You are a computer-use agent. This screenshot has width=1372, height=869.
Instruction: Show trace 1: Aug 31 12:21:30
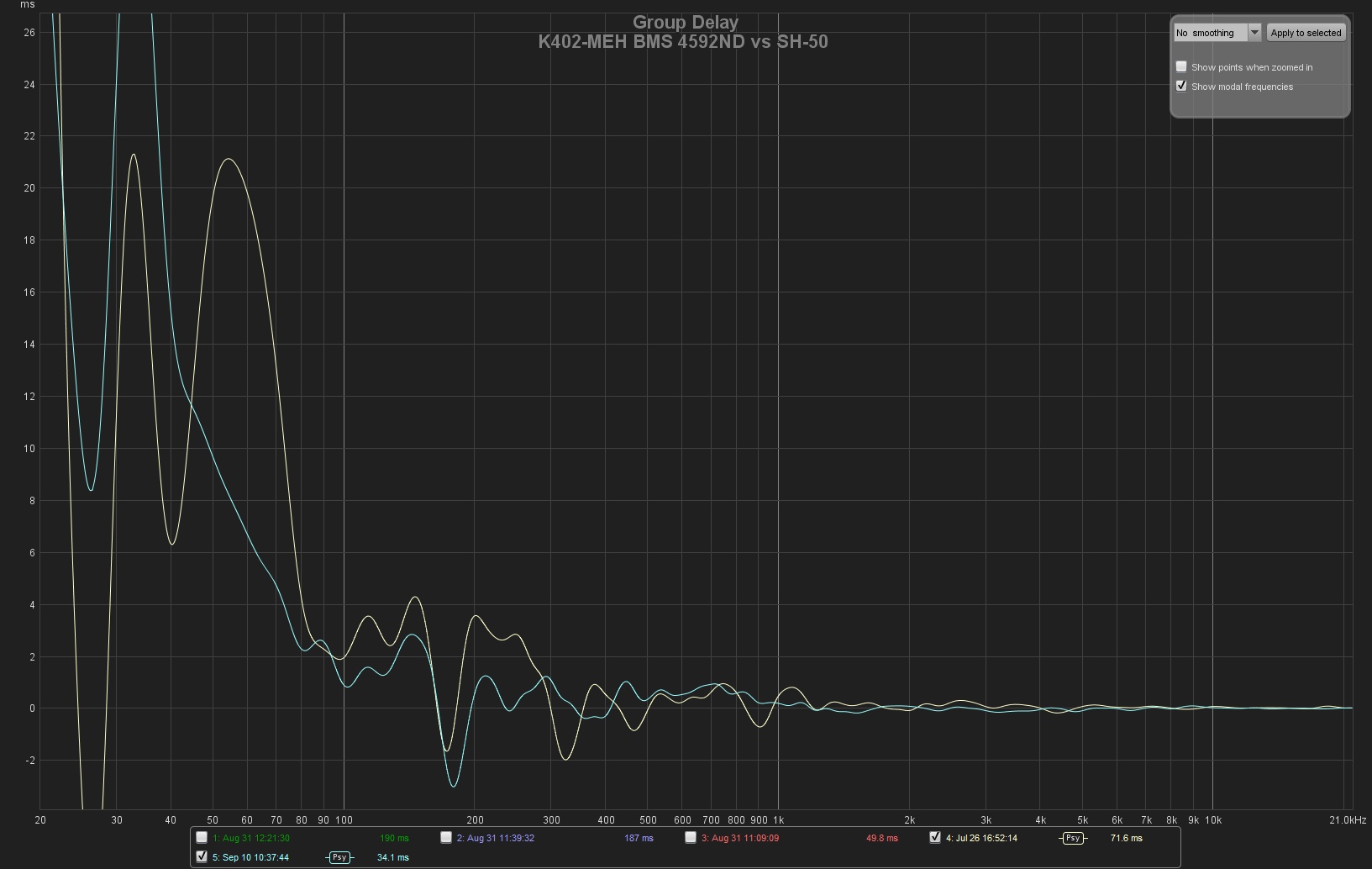point(202,837)
